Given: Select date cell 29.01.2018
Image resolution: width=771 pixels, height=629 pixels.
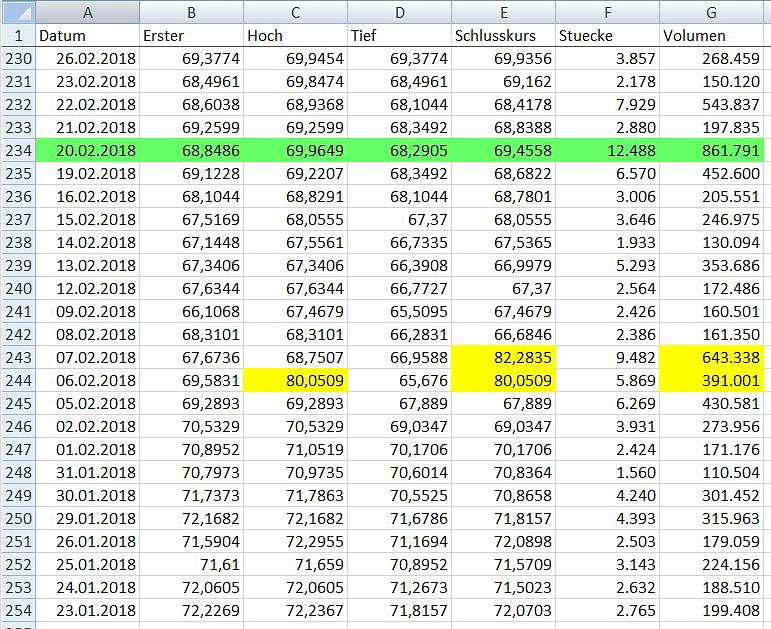Looking at the screenshot, I should pos(88,518).
